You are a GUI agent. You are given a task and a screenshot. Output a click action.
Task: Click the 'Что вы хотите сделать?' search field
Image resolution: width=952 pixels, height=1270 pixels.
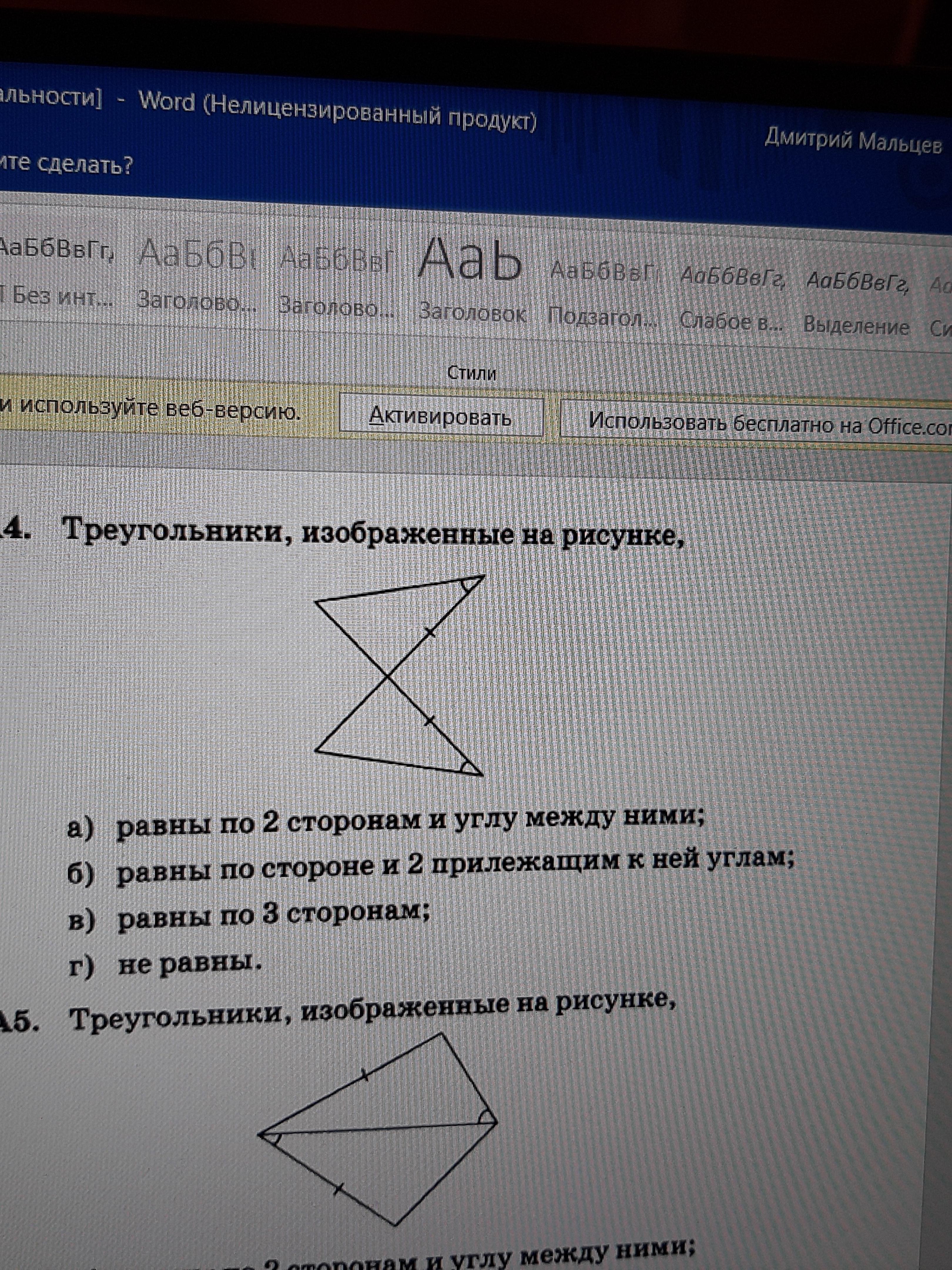pos(66,165)
